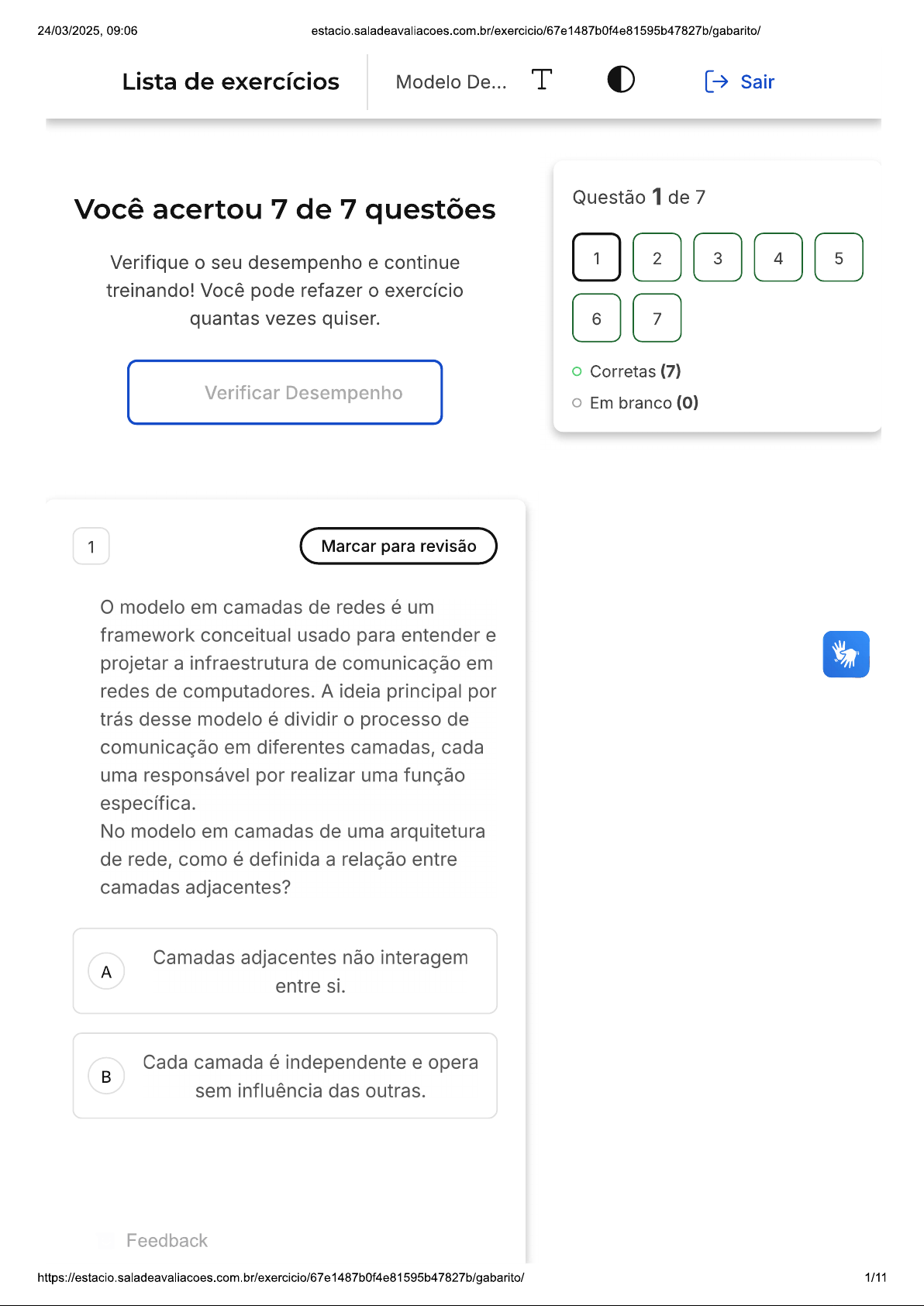Click the Verificar Desempenho button
This screenshot has height=1306, width=924.
point(285,392)
